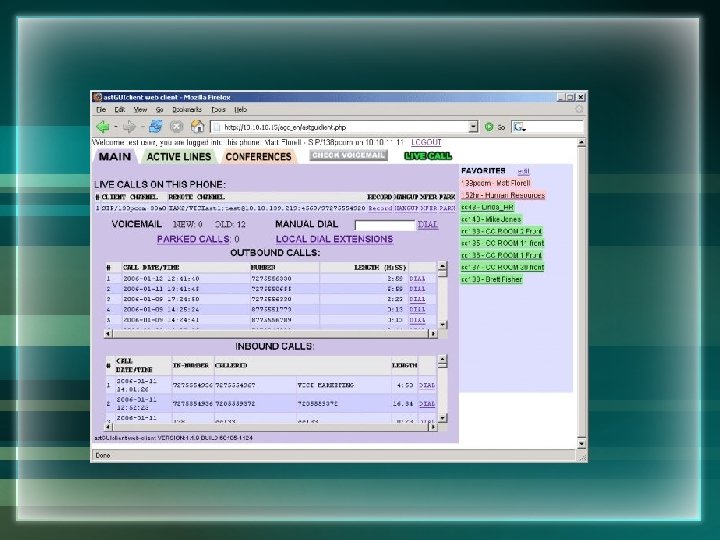Image resolution: width=720 pixels, height=540 pixels.
Task: Switch to the CONFERENCES tab
Action: (258, 157)
